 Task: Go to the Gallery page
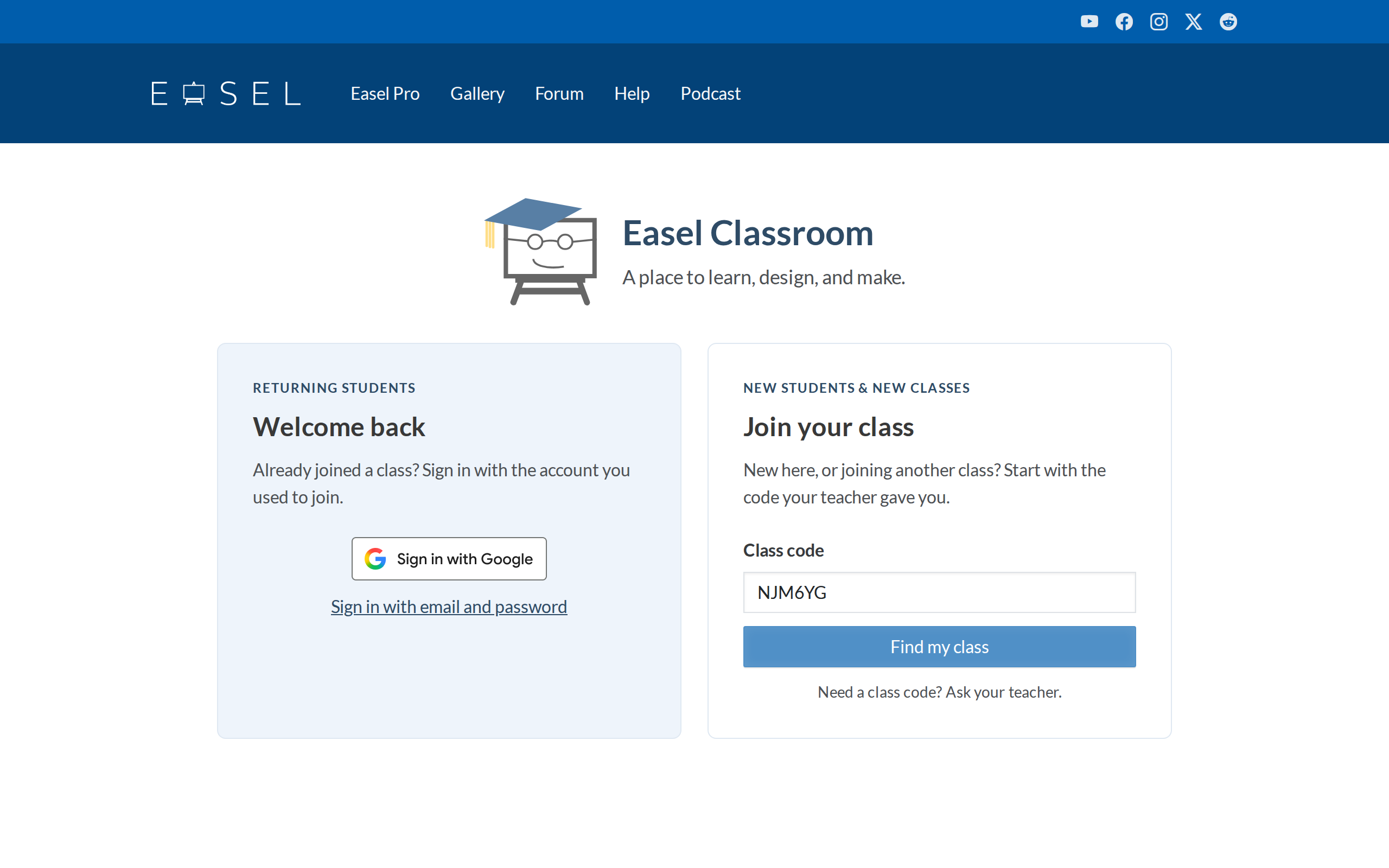tap(477, 93)
